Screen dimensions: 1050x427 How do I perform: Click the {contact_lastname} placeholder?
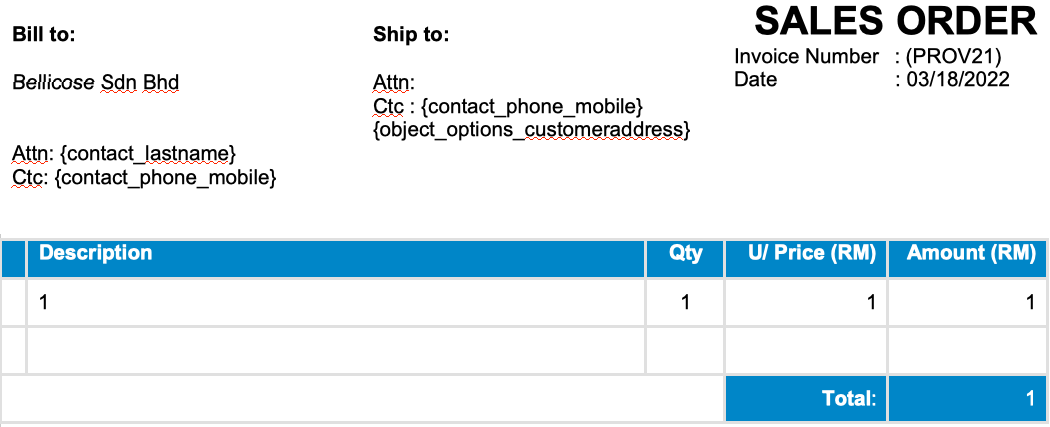click(x=148, y=154)
